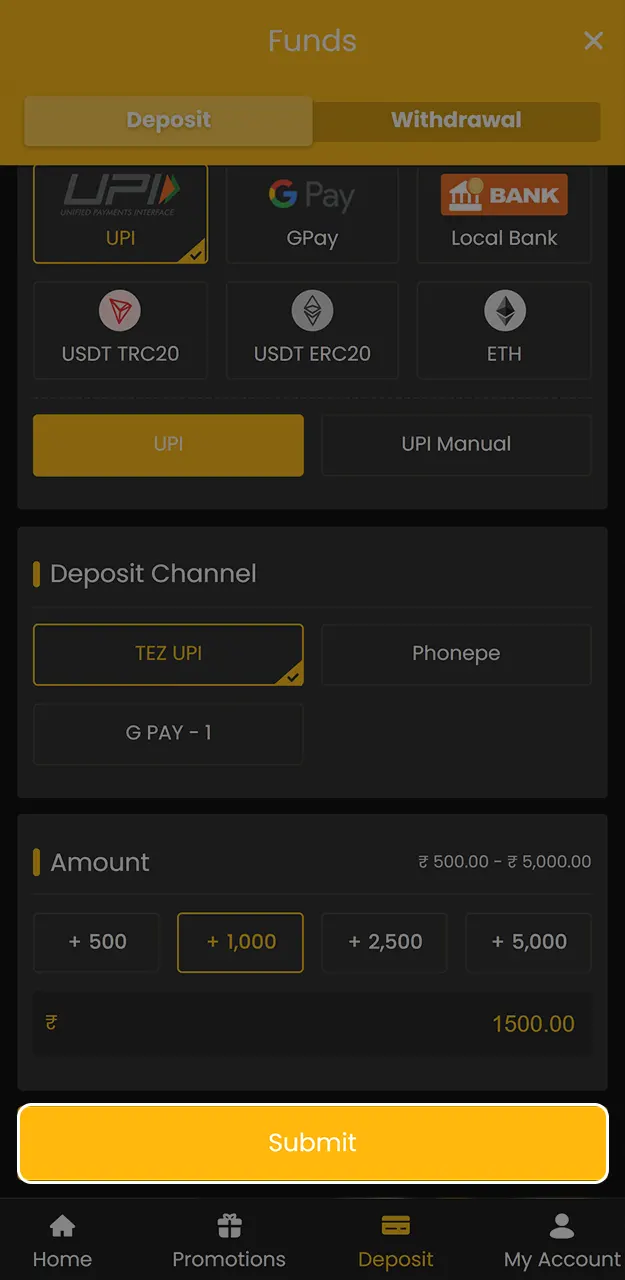Select the +5,000 amount preset
Image resolution: width=625 pixels, height=1280 pixels.
[528, 942]
